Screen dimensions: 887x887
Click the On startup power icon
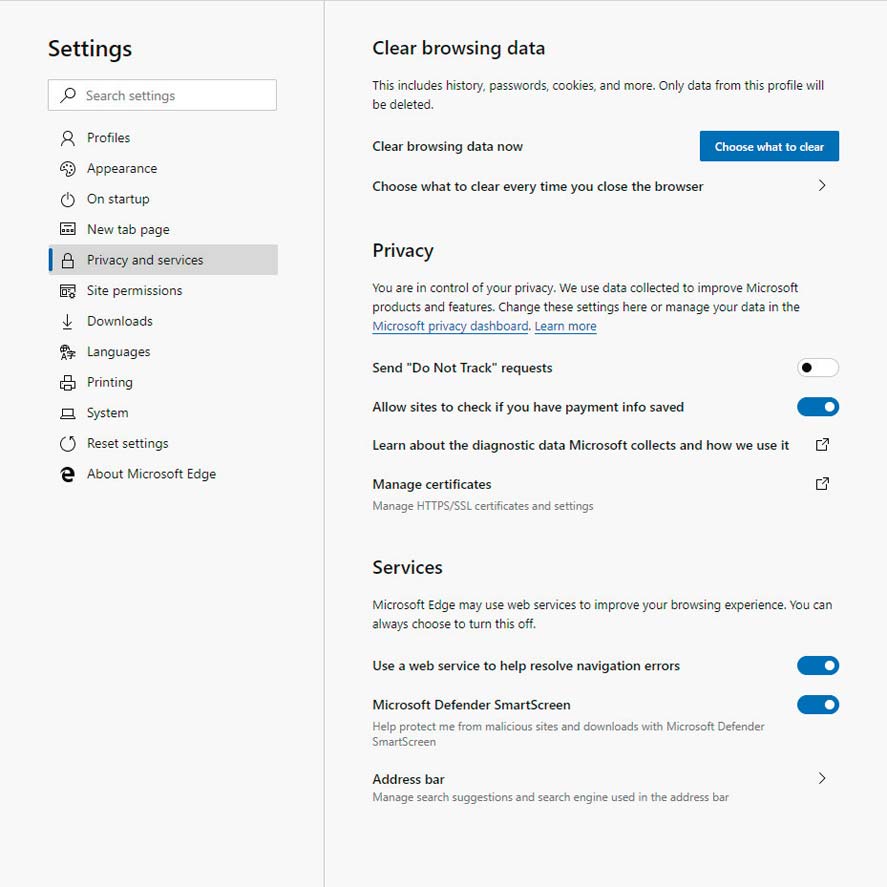pyautogui.click(x=67, y=199)
